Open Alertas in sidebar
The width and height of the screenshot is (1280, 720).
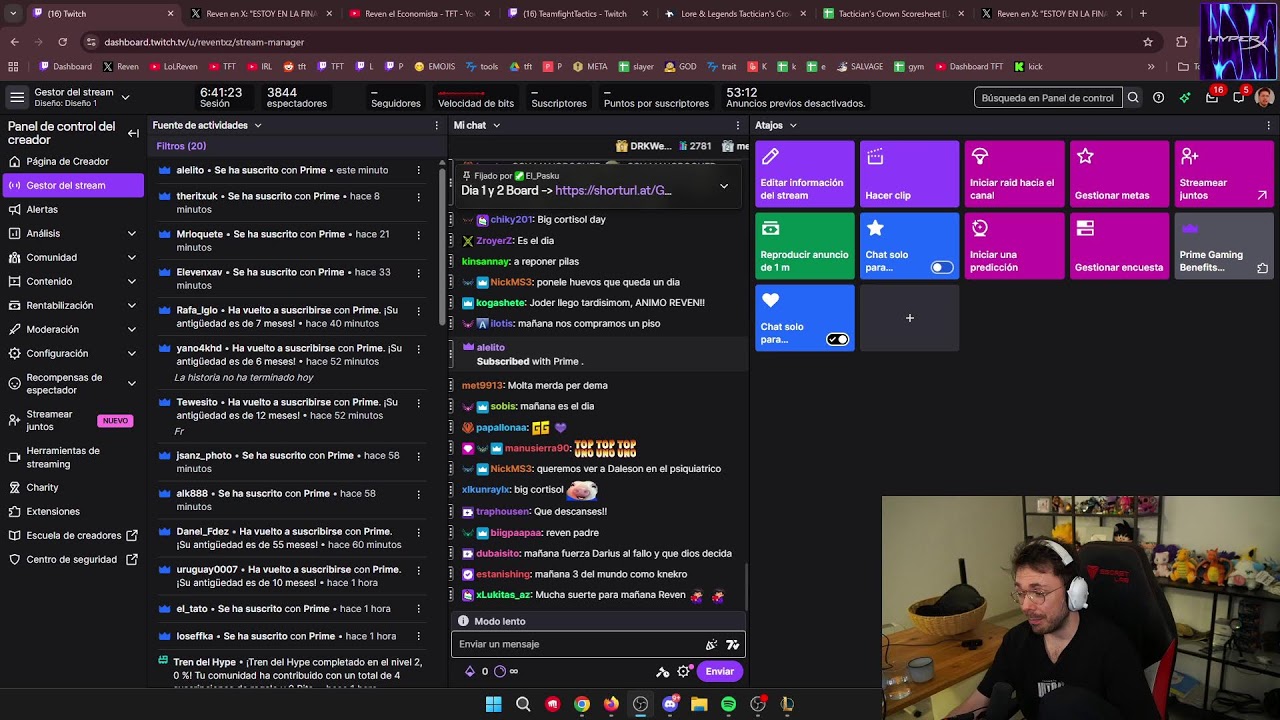tap(73, 209)
